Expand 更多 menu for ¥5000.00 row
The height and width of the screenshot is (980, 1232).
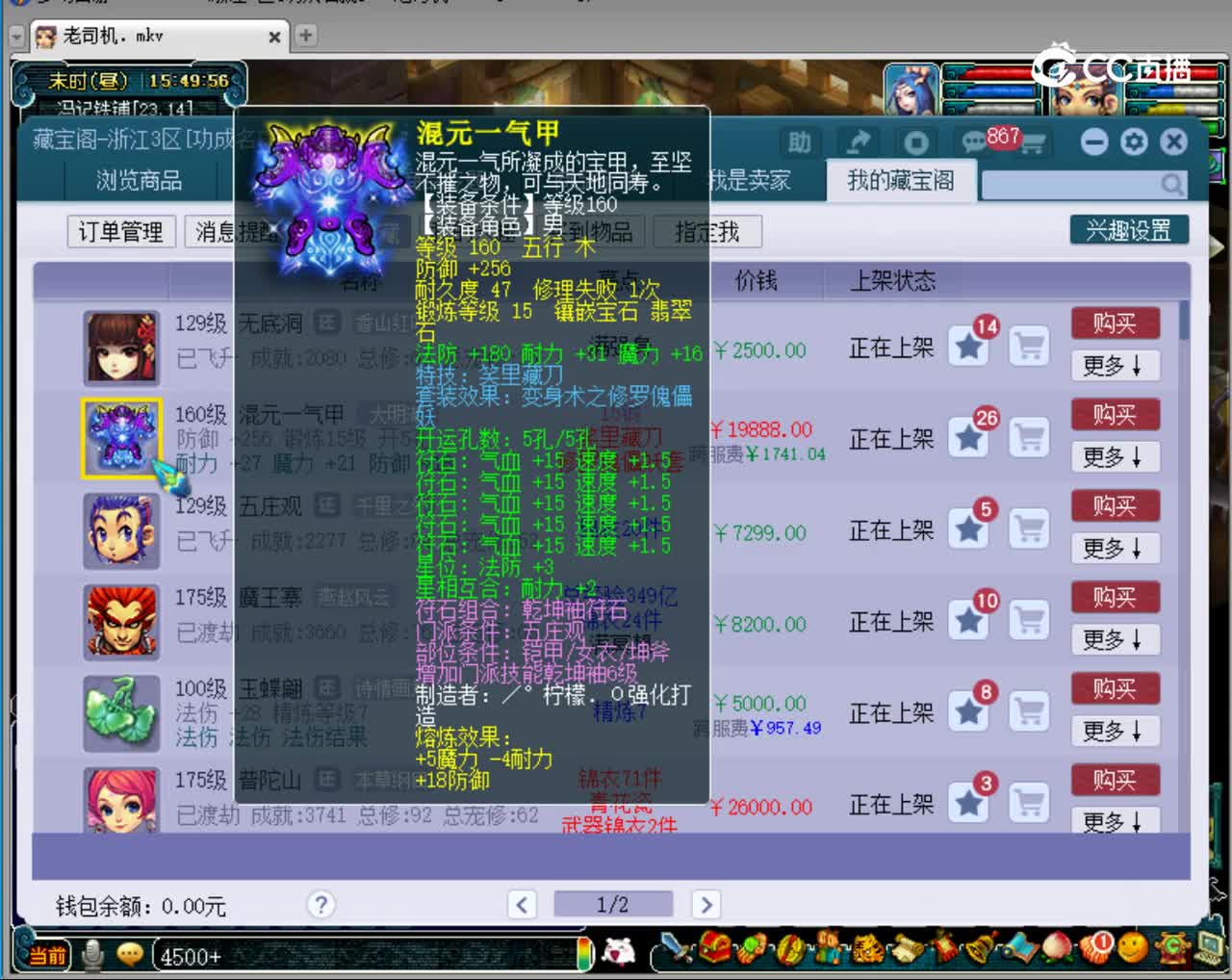[1115, 732]
